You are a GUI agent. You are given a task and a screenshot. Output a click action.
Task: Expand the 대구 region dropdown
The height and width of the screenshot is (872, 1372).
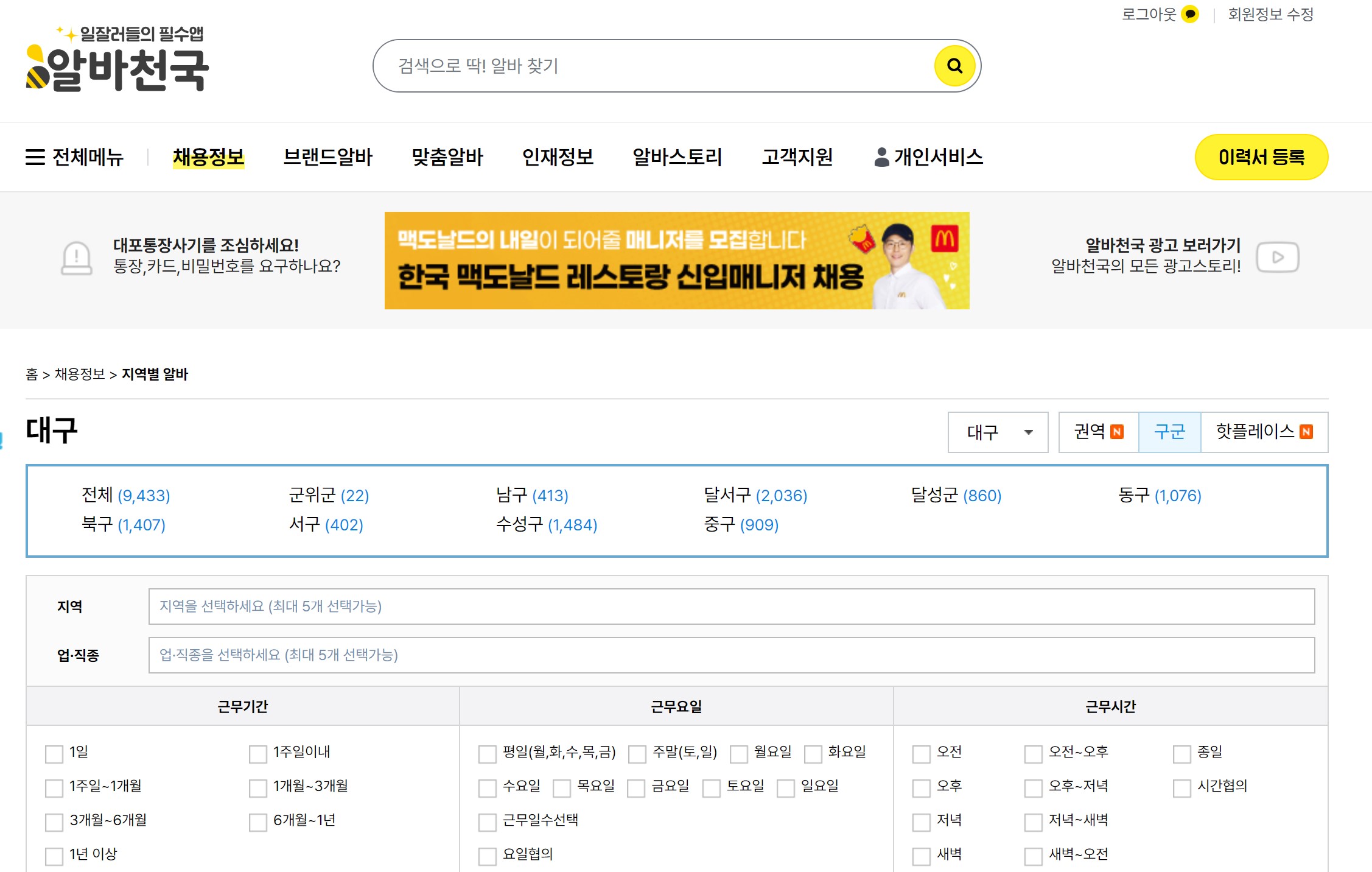[x=998, y=432]
